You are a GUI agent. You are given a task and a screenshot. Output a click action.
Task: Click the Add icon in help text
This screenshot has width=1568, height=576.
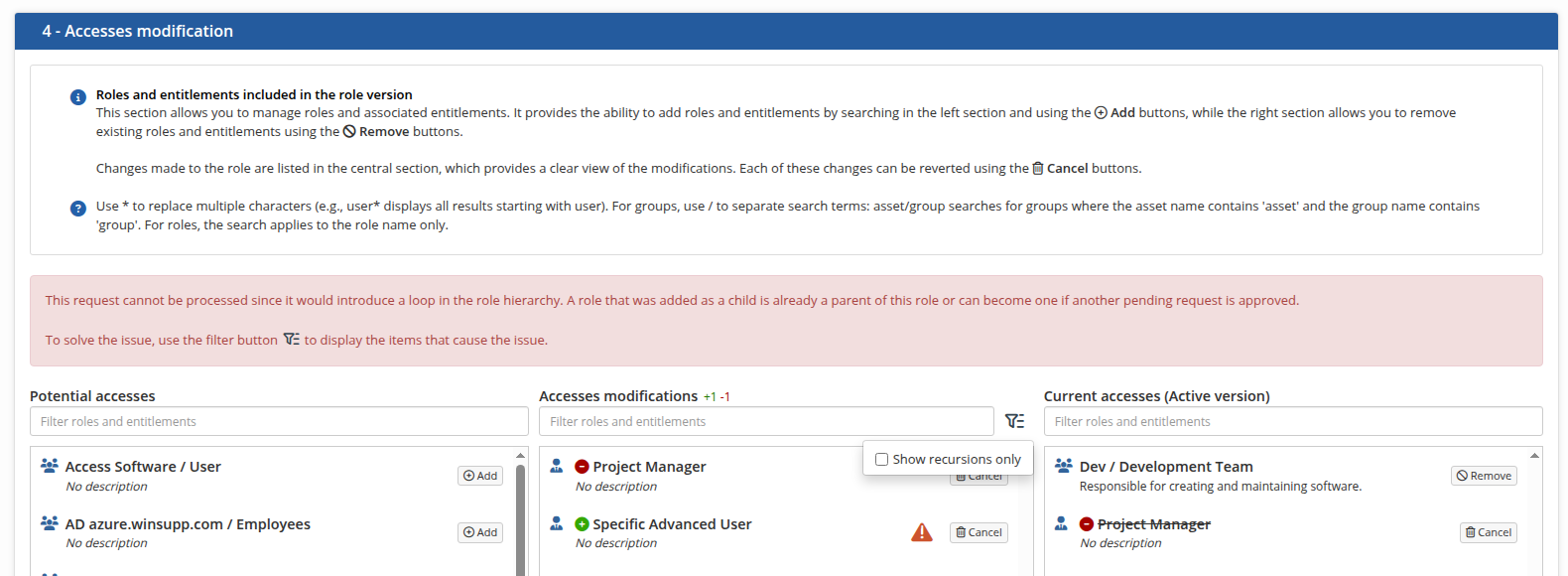(x=1101, y=113)
